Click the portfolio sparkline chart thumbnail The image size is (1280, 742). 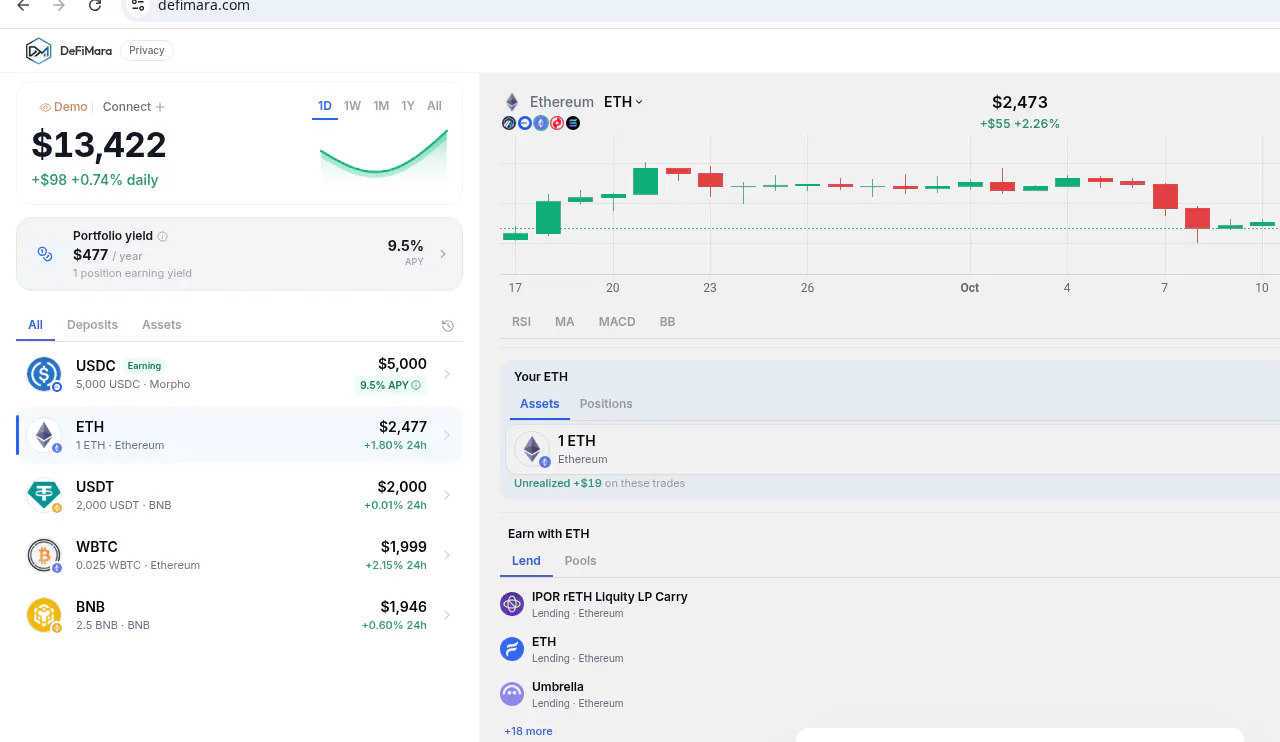click(384, 155)
